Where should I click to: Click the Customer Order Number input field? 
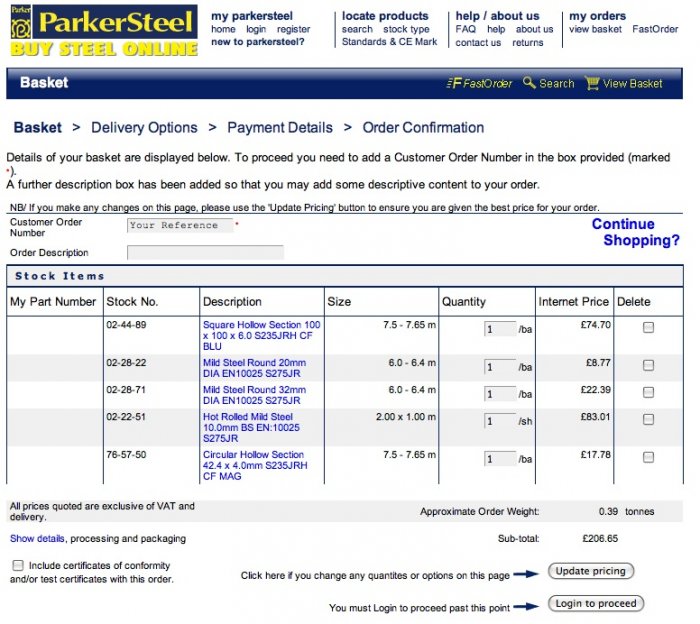click(x=180, y=226)
